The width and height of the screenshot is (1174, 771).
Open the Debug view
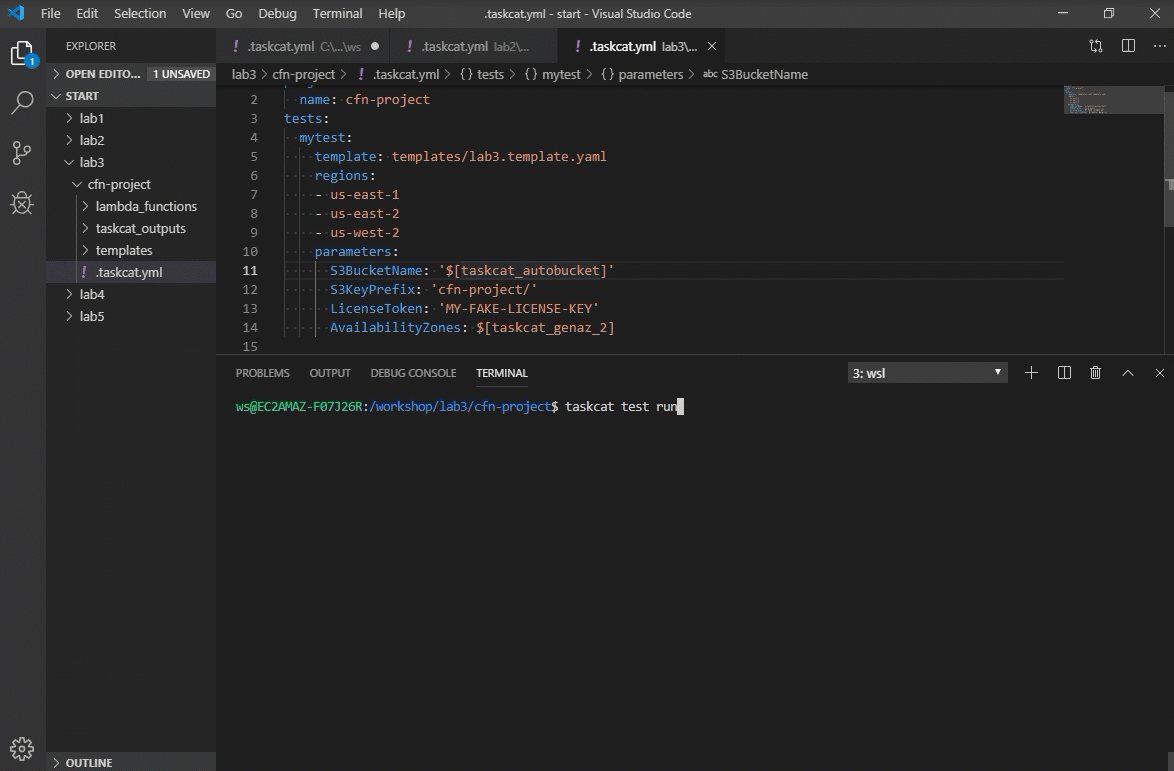coord(22,203)
